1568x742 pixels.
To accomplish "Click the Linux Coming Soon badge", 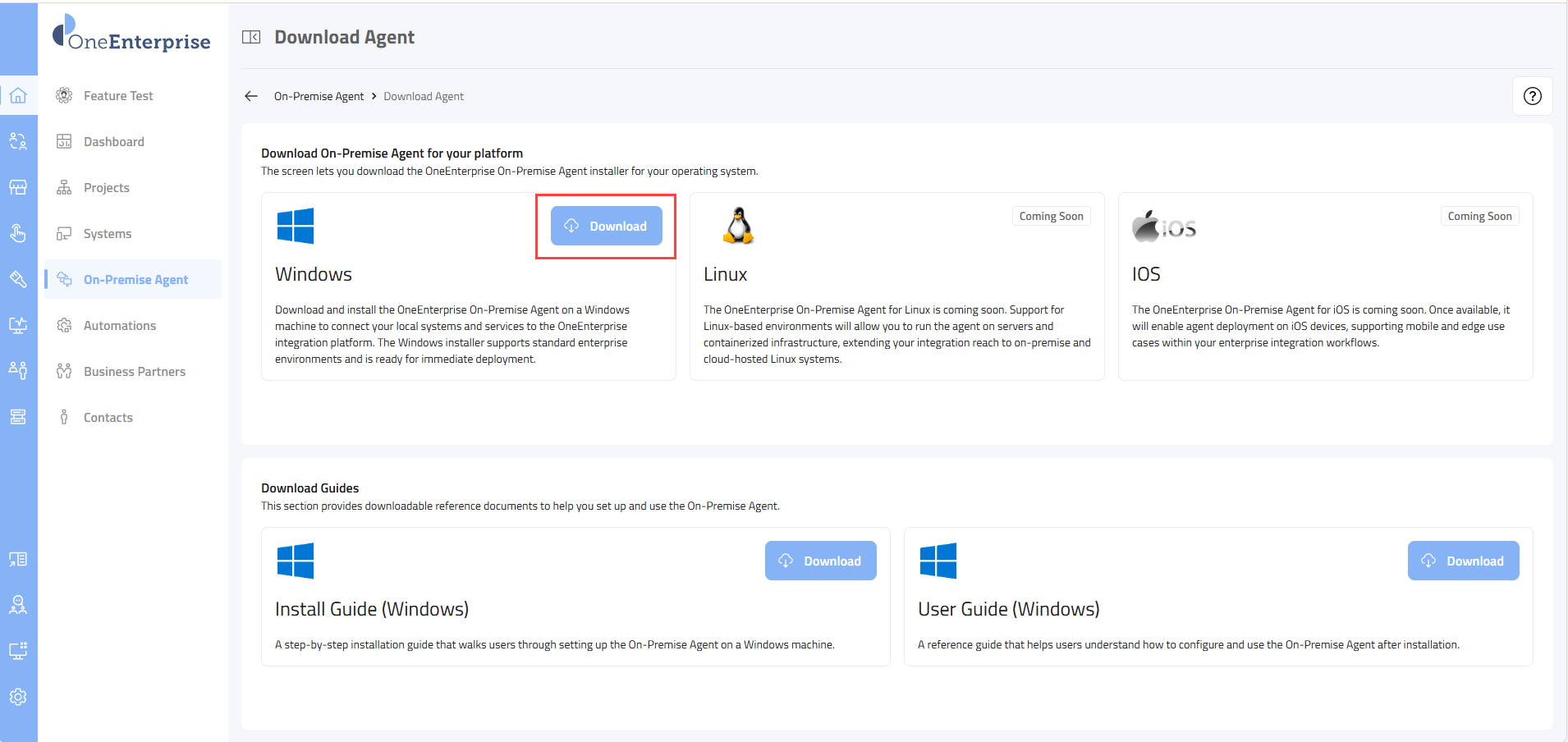I will click(x=1051, y=216).
